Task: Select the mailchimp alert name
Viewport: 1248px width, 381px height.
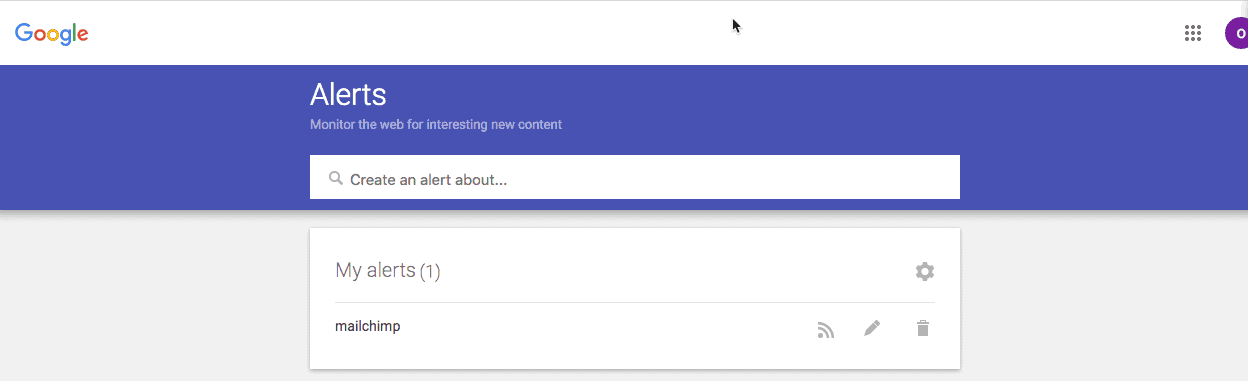Action: pos(368,326)
